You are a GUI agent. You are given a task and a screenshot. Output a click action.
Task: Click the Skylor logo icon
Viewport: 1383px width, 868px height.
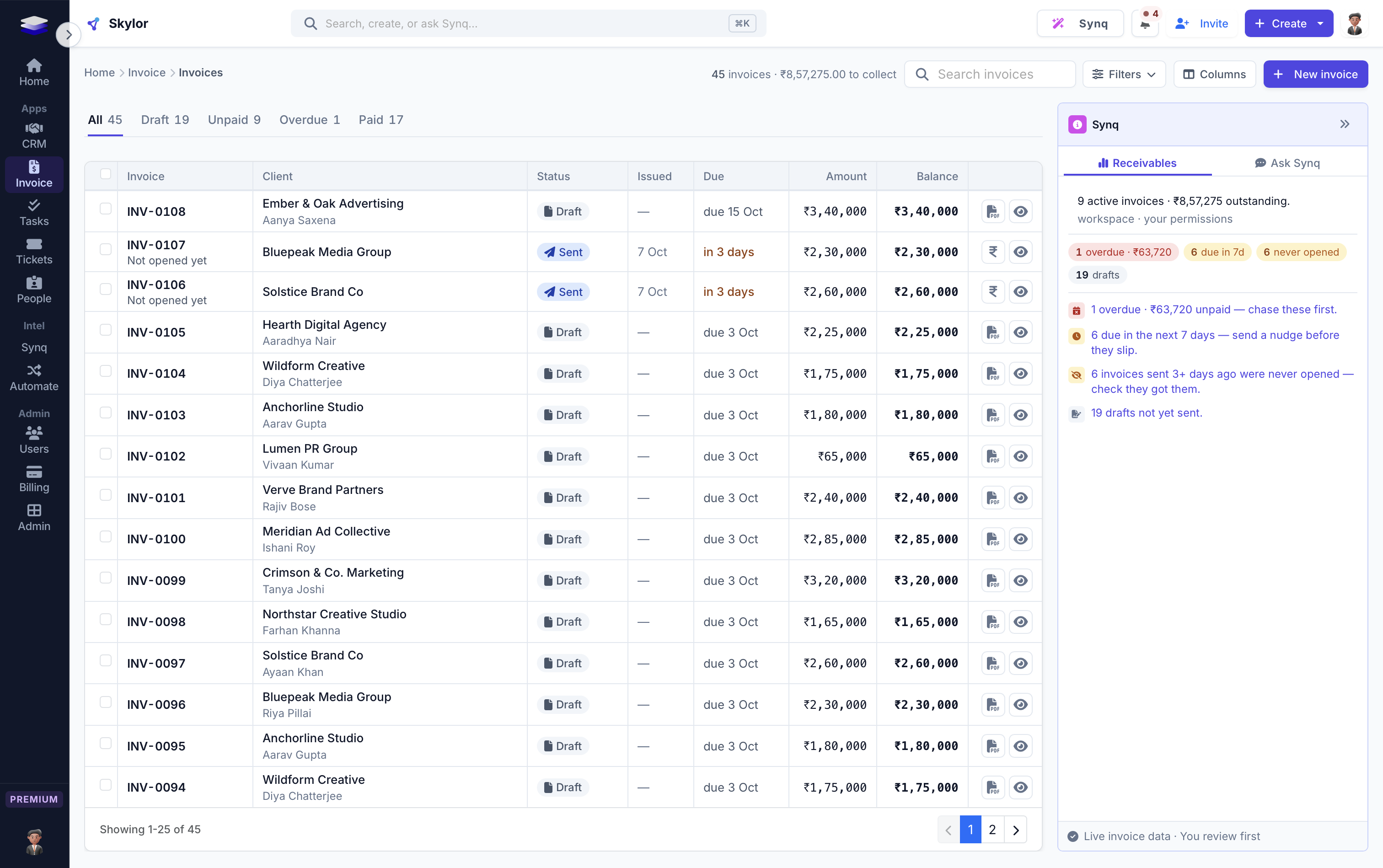click(94, 23)
